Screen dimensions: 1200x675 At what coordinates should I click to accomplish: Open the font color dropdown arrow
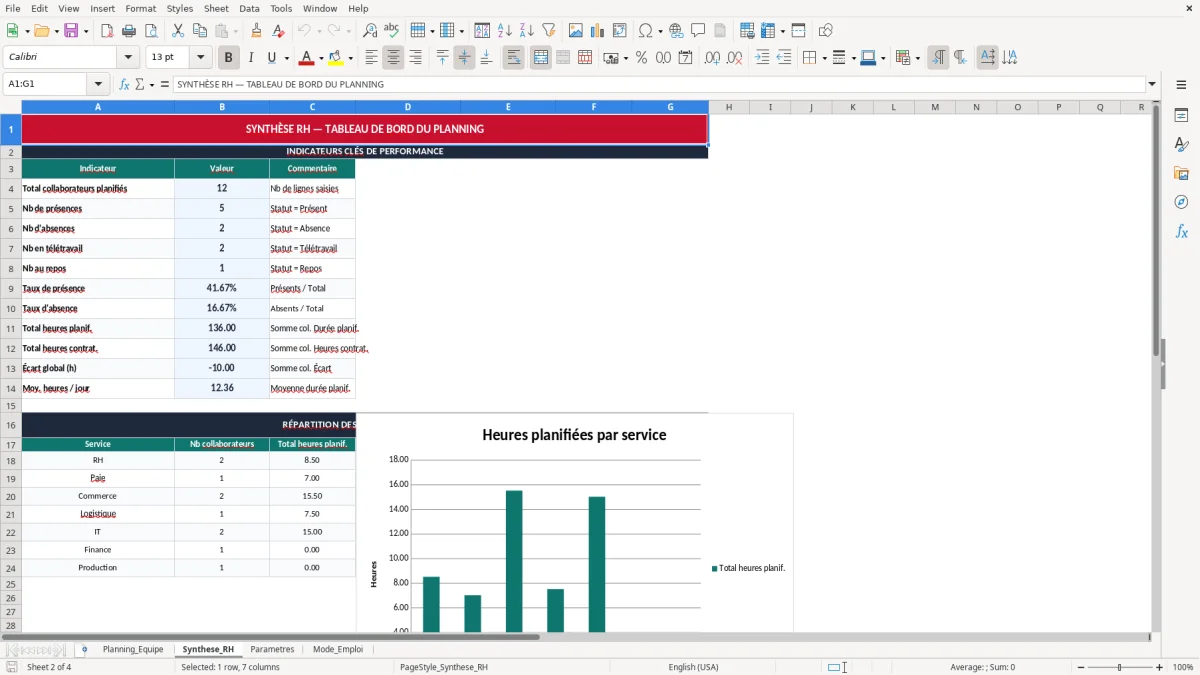click(321, 58)
